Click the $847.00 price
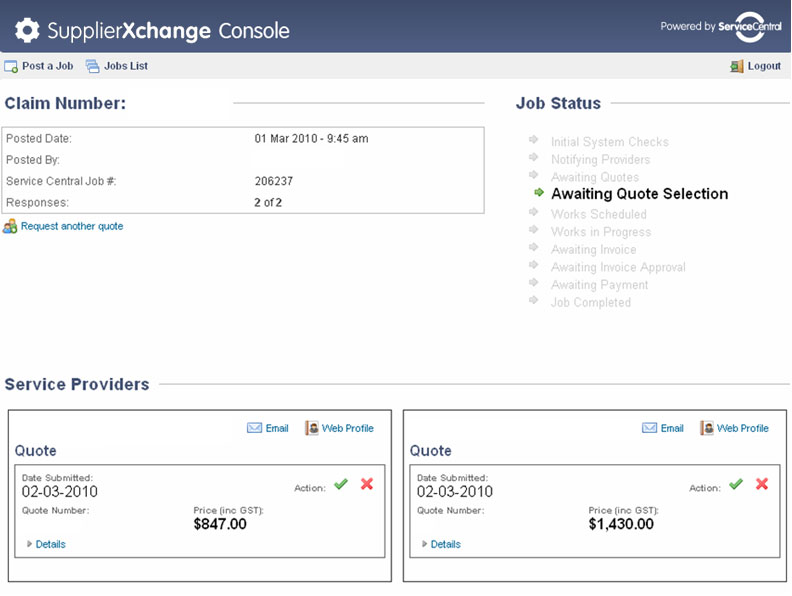This screenshot has width=792, height=596. pyautogui.click(x=220, y=524)
